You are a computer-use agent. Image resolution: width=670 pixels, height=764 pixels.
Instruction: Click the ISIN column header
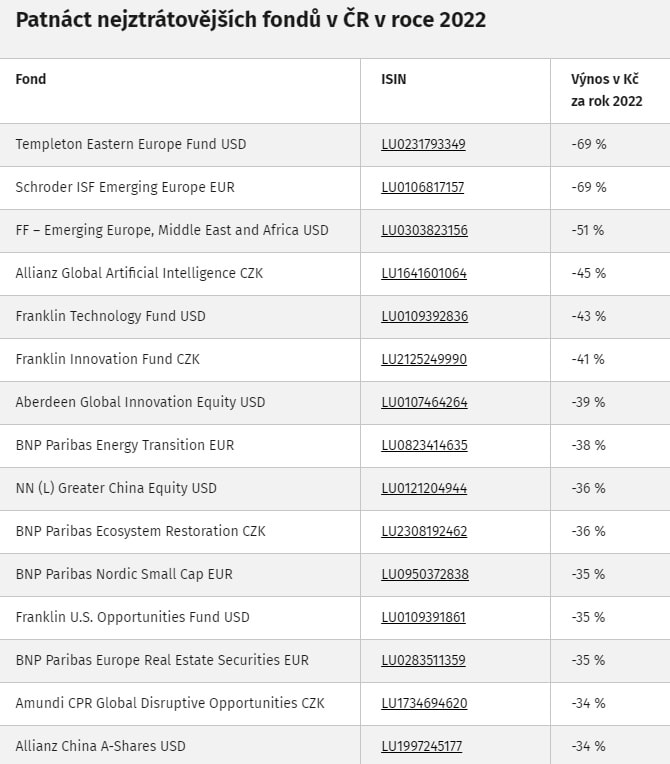(394, 79)
